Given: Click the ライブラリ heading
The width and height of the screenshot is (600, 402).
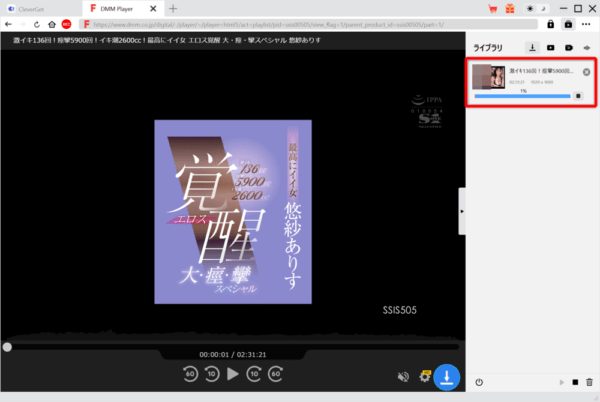Looking at the screenshot, I should [x=488, y=48].
